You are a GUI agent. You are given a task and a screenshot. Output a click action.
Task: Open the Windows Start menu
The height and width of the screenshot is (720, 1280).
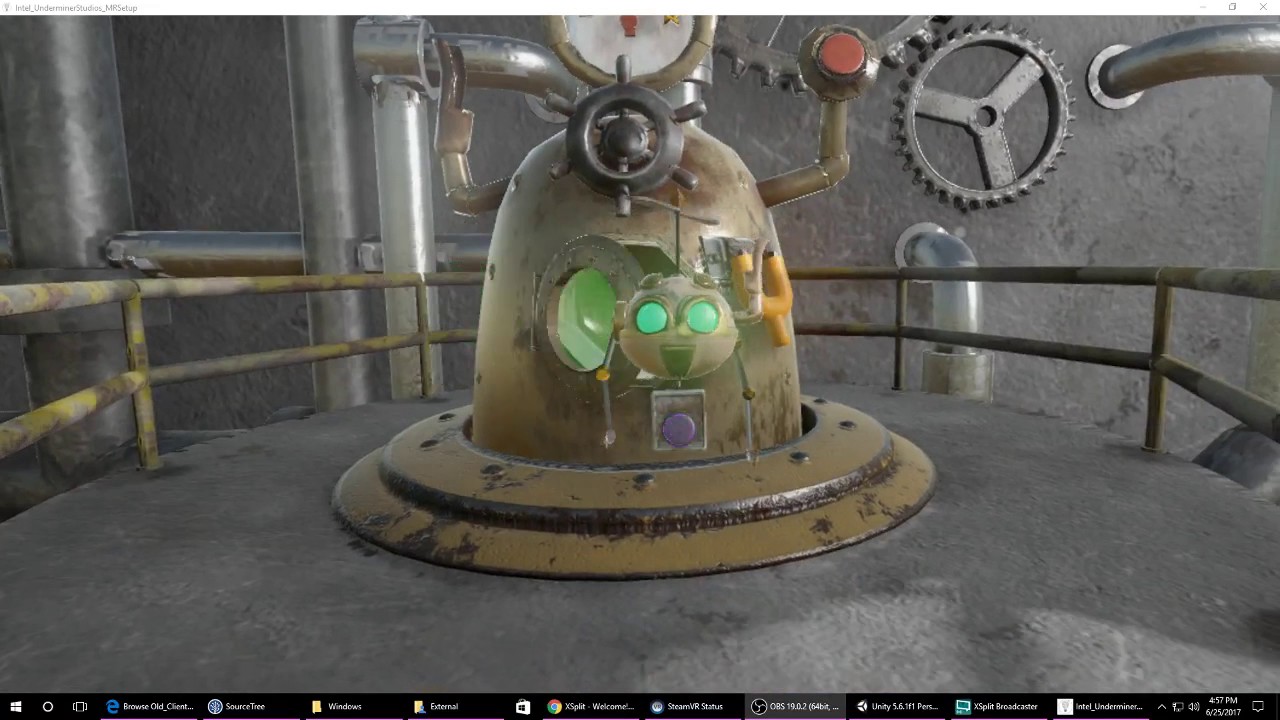[x=15, y=706]
